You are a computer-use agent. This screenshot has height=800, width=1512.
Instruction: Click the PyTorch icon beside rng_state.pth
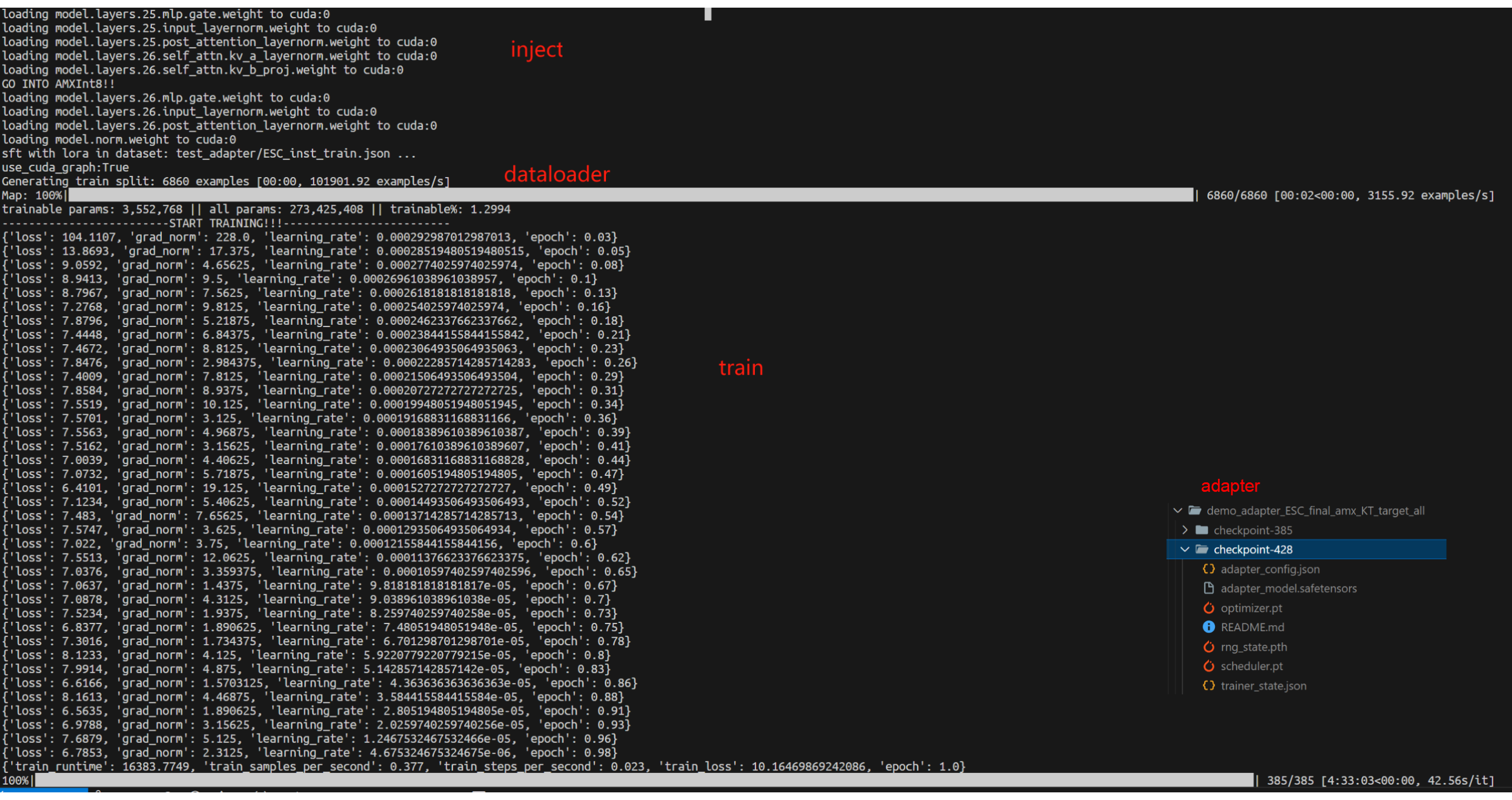pos(1208,646)
